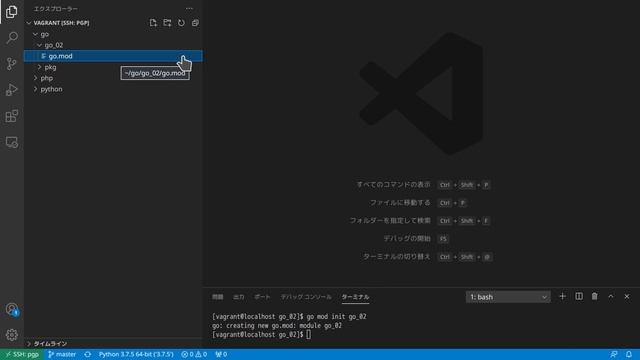Select Python 3.7.5 64-bit interpreter
This screenshot has width=640, height=360.
click(x=136, y=354)
